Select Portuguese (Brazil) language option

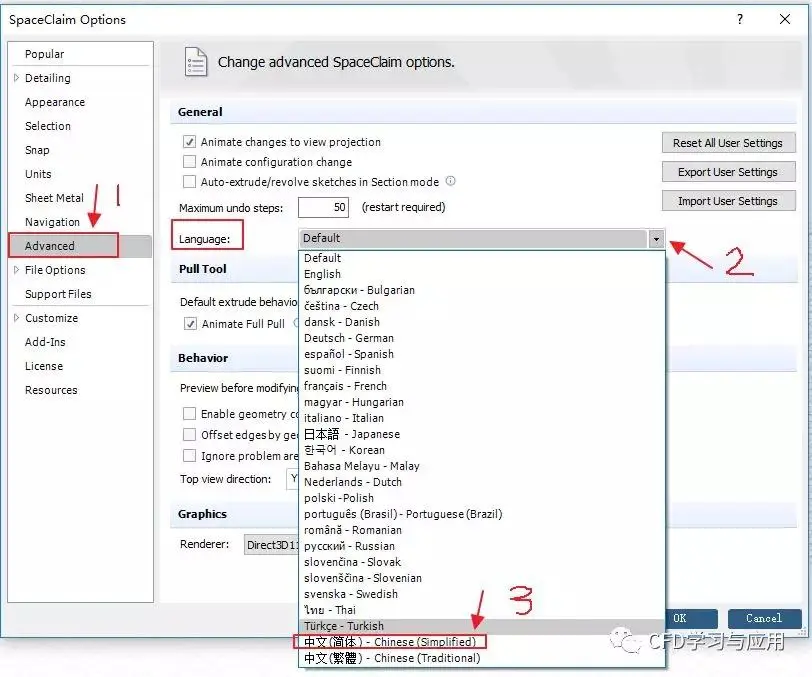click(482, 514)
